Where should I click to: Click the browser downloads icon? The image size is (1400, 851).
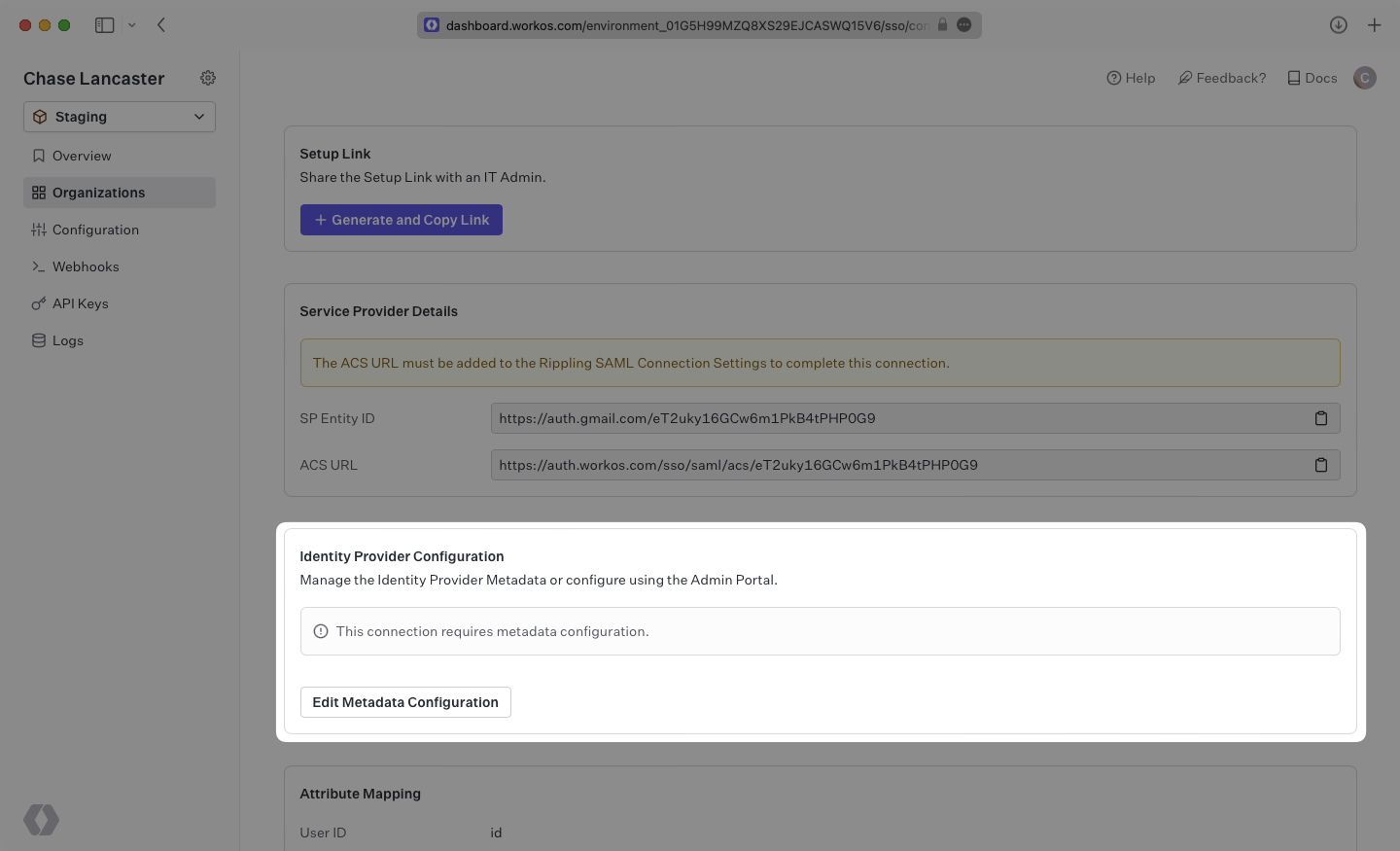click(x=1338, y=24)
